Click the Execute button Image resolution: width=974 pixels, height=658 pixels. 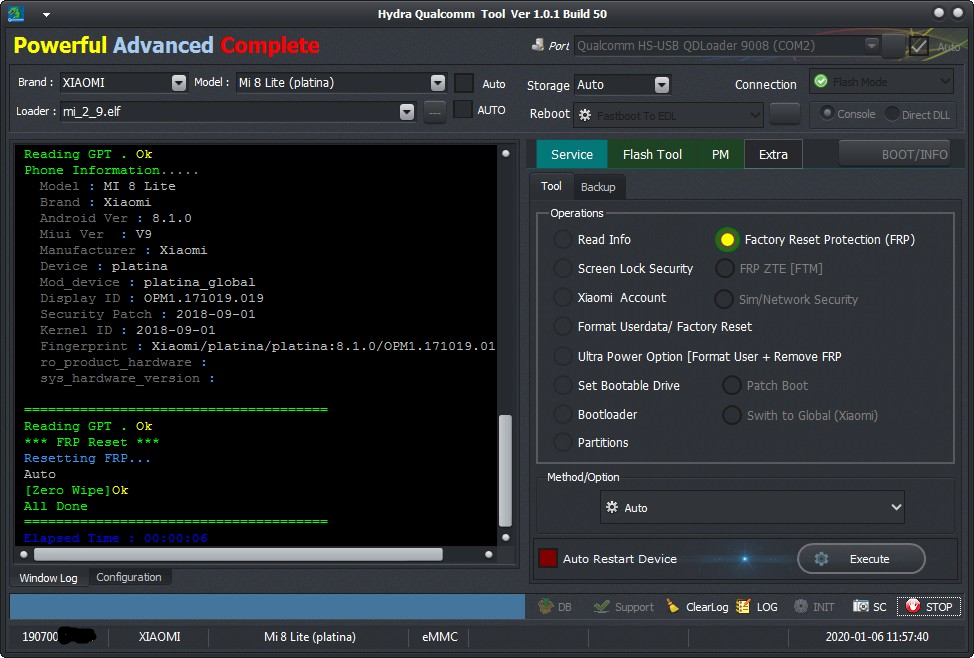tap(861, 559)
